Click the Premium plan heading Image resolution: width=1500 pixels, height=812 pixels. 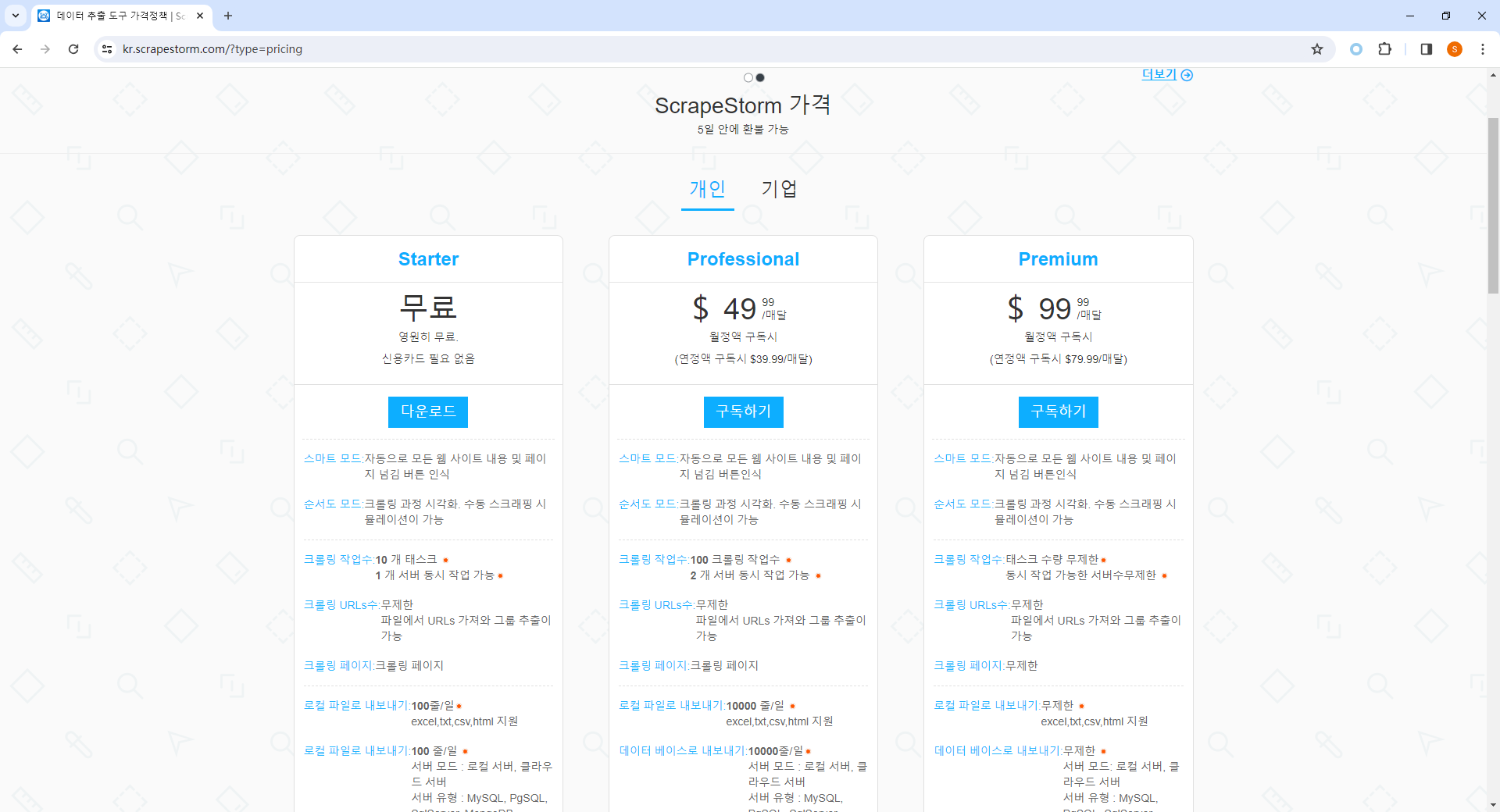pyautogui.click(x=1058, y=259)
